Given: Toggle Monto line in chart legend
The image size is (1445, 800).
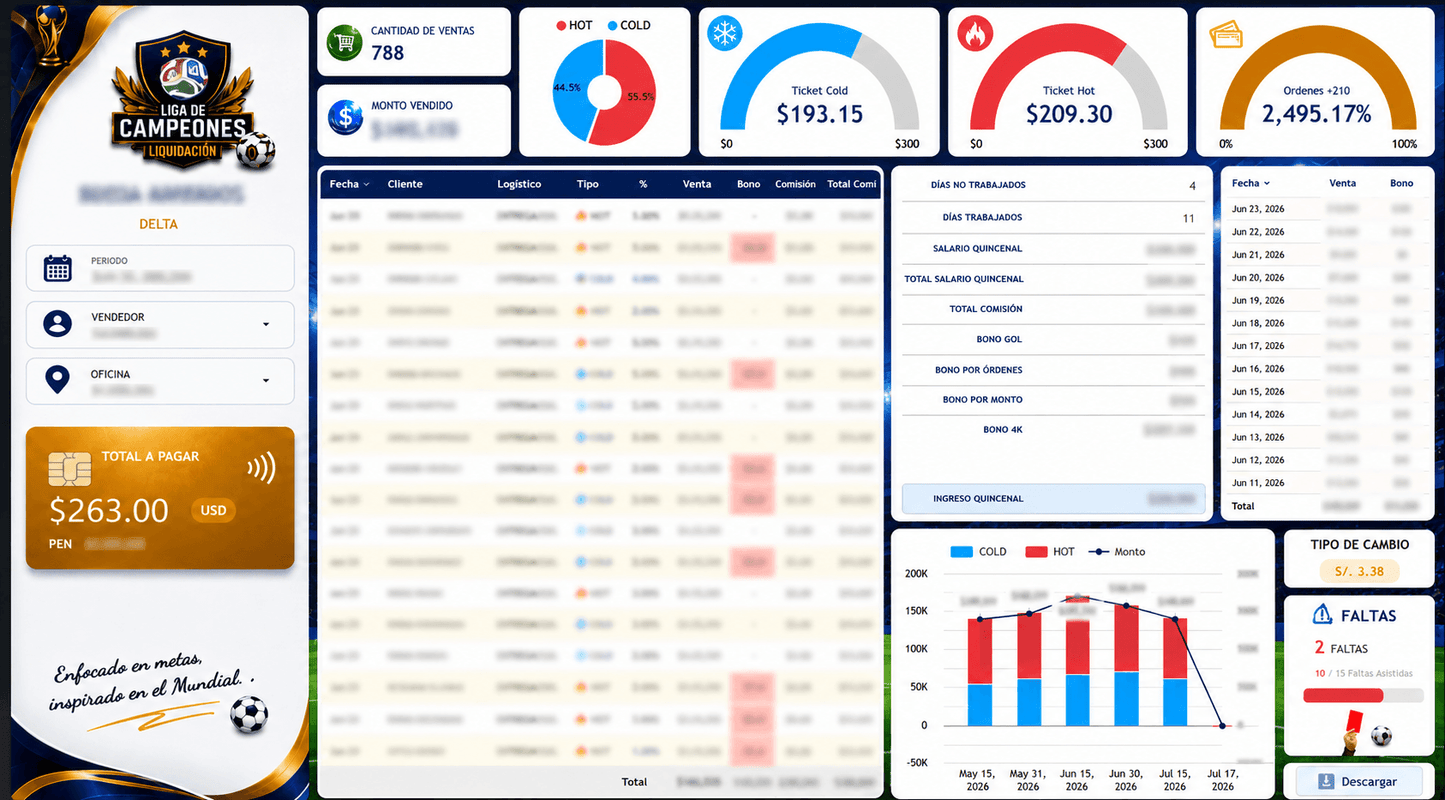Looking at the screenshot, I should pos(1117,552).
